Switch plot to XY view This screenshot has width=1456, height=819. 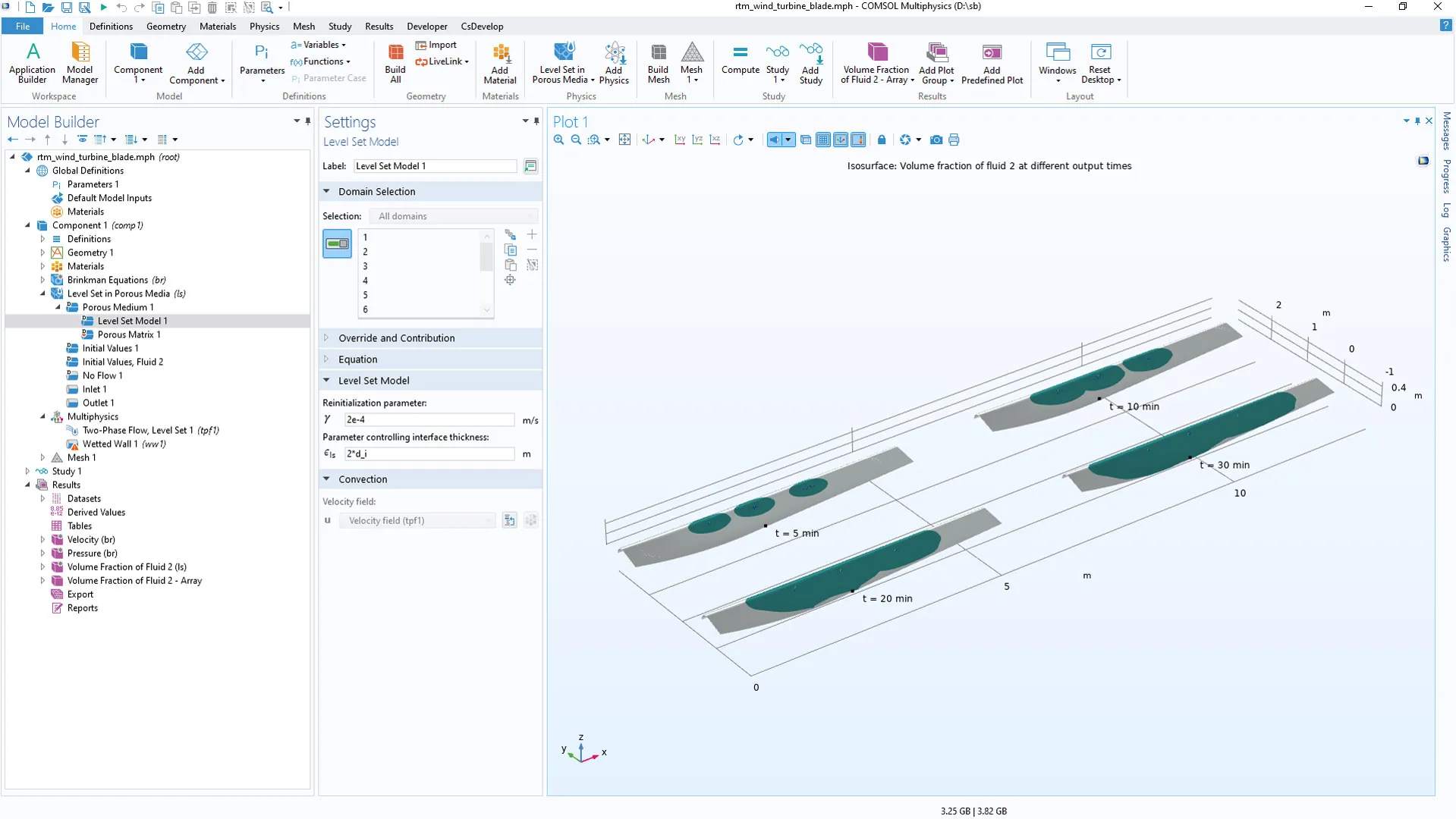coord(680,140)
